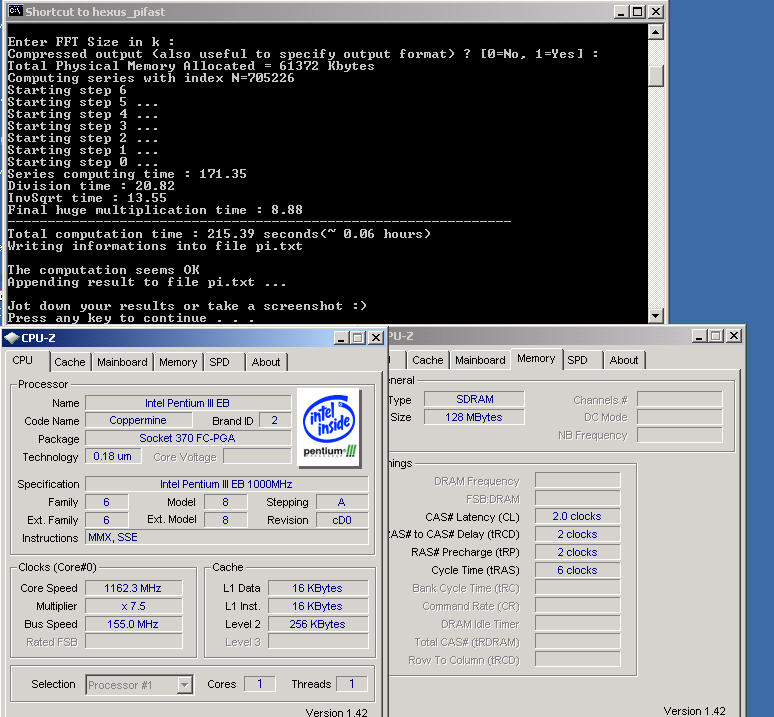Click the console window system icon
The image size is (774, 717).
coord(15,11)
